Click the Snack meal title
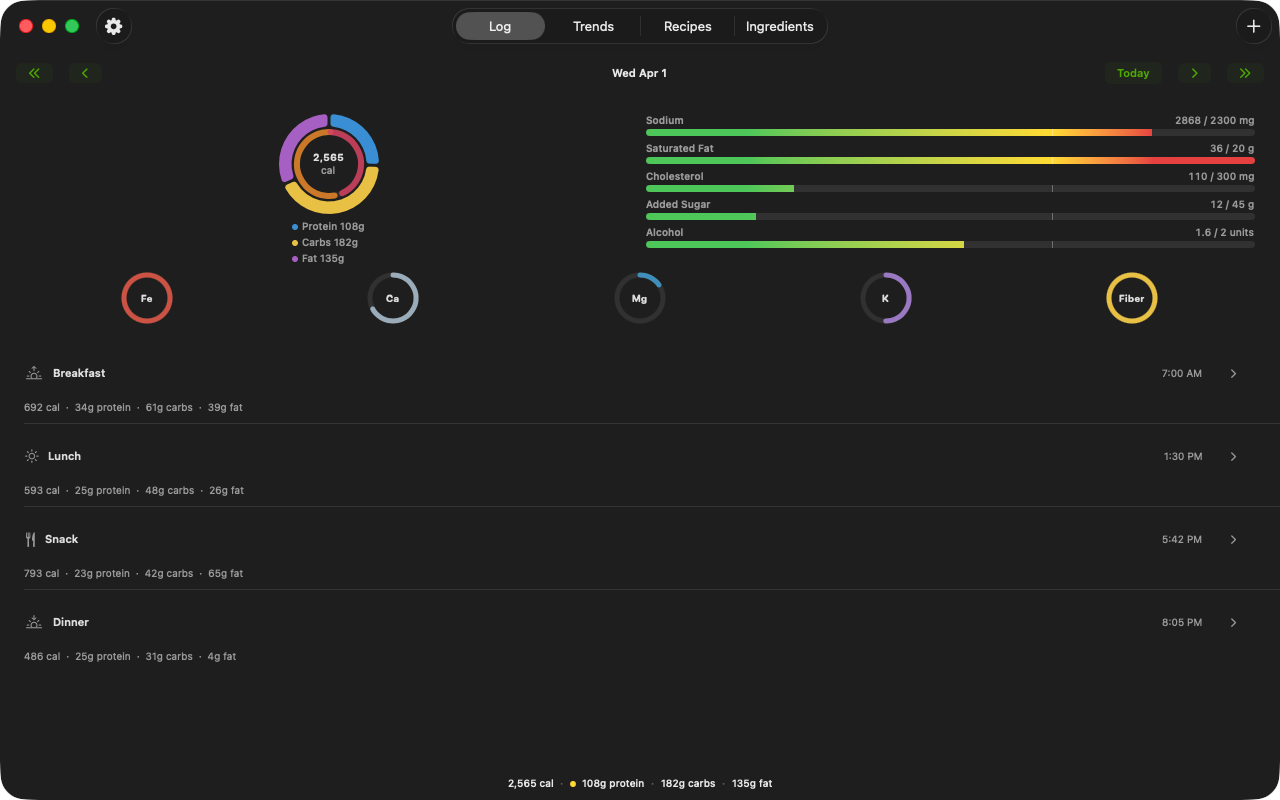The width and height of the screenshot is (1280, 800). pos(61,539)
